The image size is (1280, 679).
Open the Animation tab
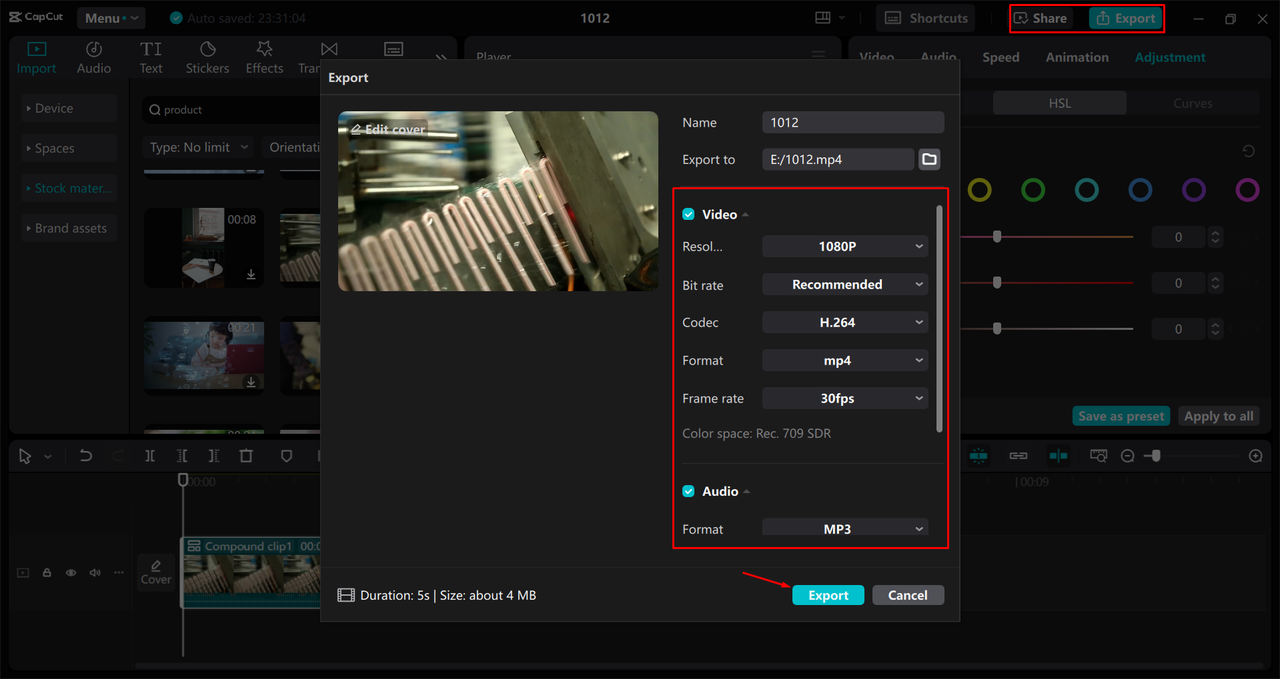(1077, 57)
